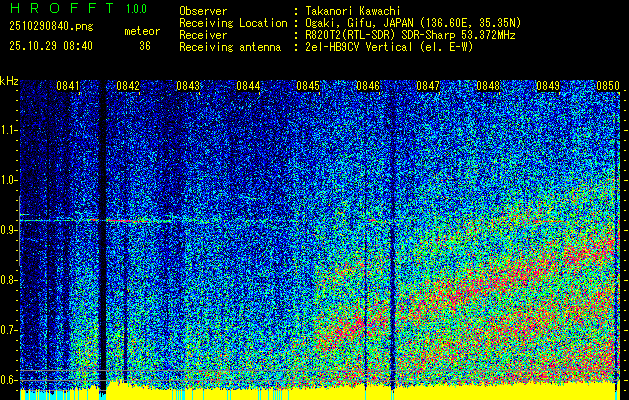
Task: Click the 0.9 kHz axis label
Action: coord(7,230)
